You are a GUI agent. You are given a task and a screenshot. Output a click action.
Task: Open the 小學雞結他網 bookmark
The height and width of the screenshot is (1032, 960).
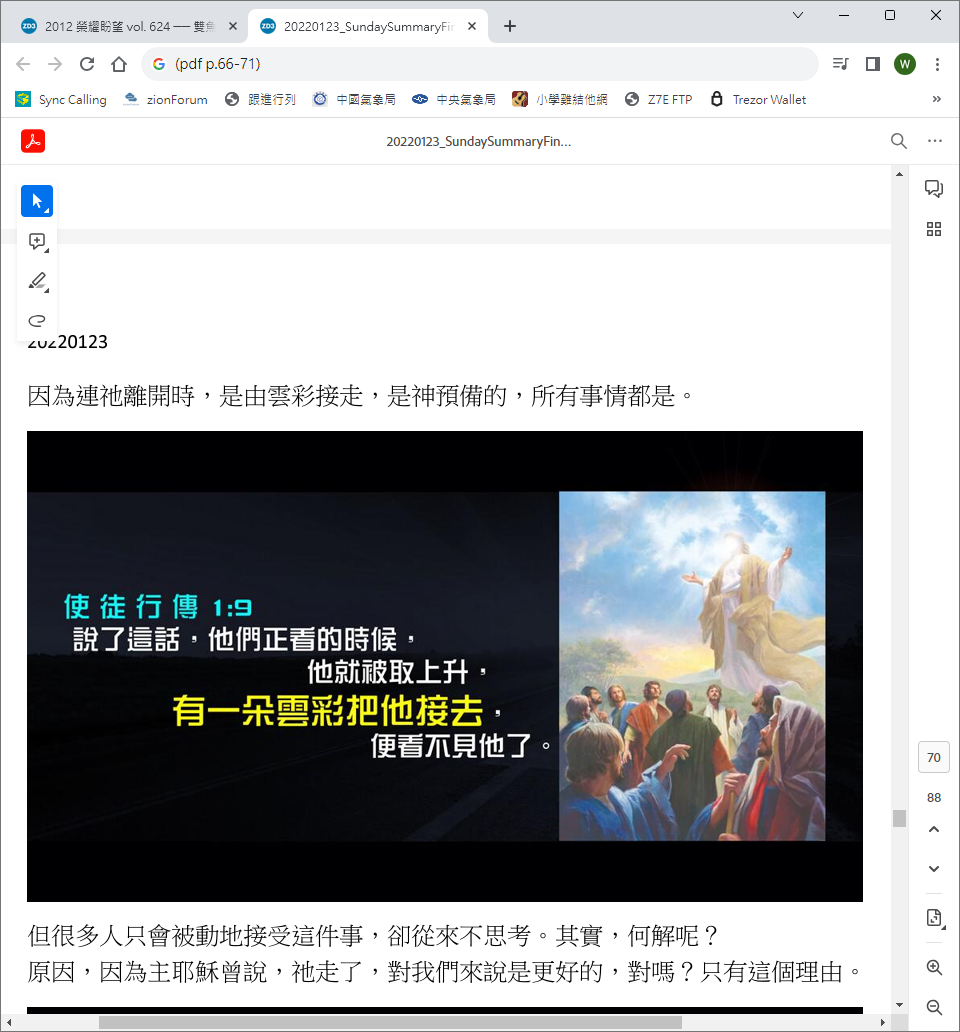(x=560, y=99)
